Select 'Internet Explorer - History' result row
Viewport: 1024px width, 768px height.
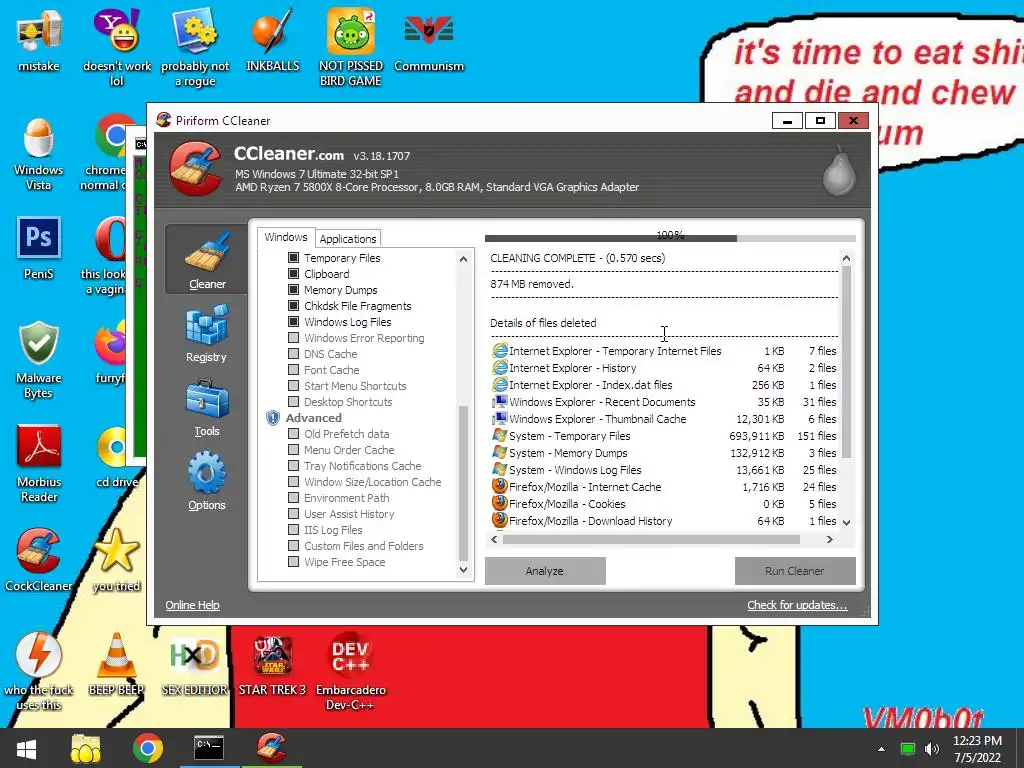(x=664, y=368)
